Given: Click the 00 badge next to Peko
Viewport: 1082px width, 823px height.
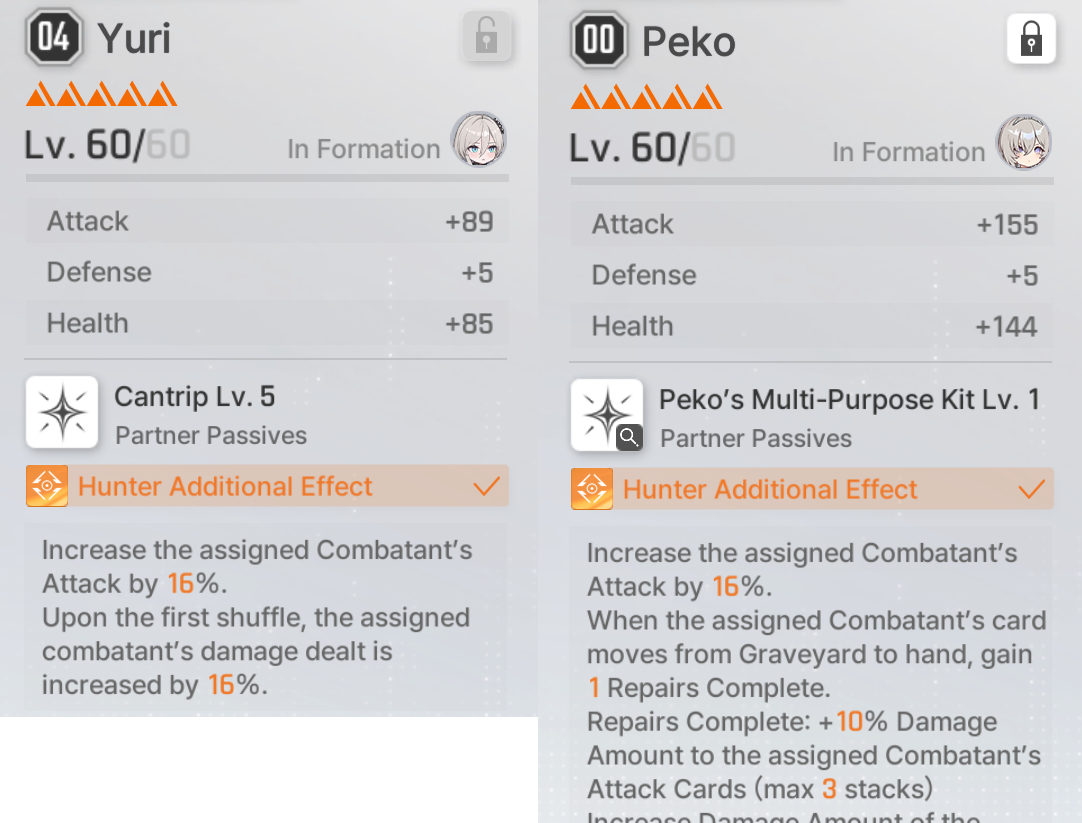Looking at the screenshot, I should pos(599,39).
